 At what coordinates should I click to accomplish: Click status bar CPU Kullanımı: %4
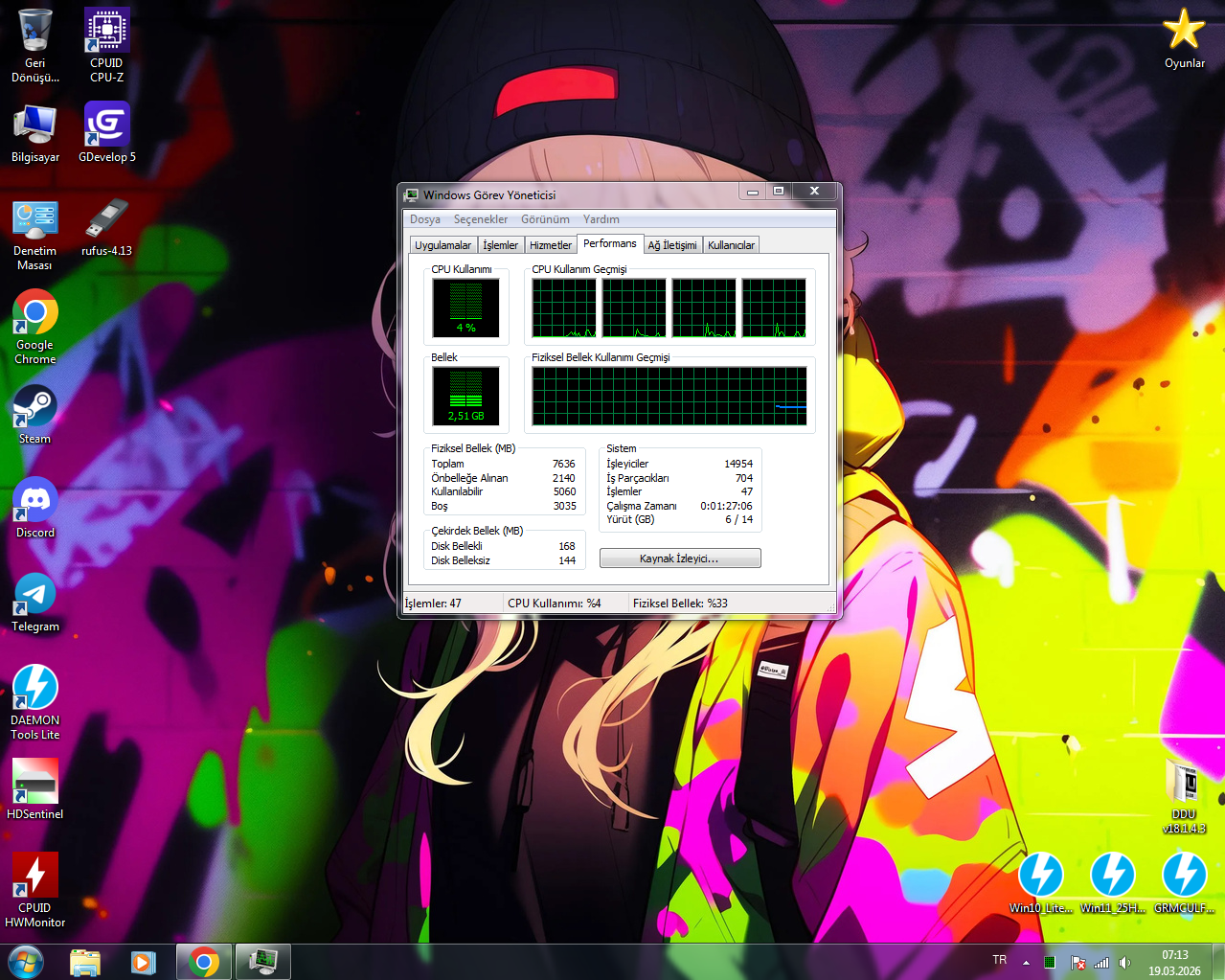[555, 604]
